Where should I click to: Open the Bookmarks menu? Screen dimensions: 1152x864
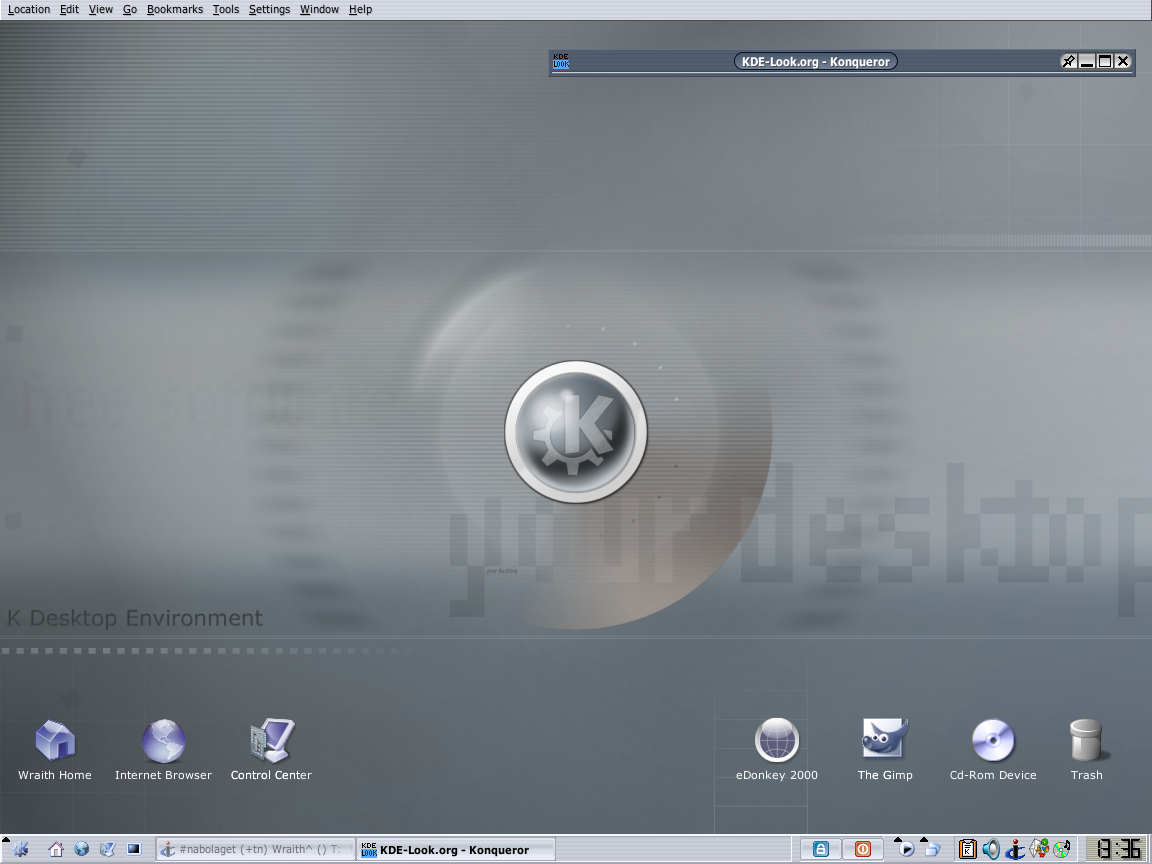point(175,10)
